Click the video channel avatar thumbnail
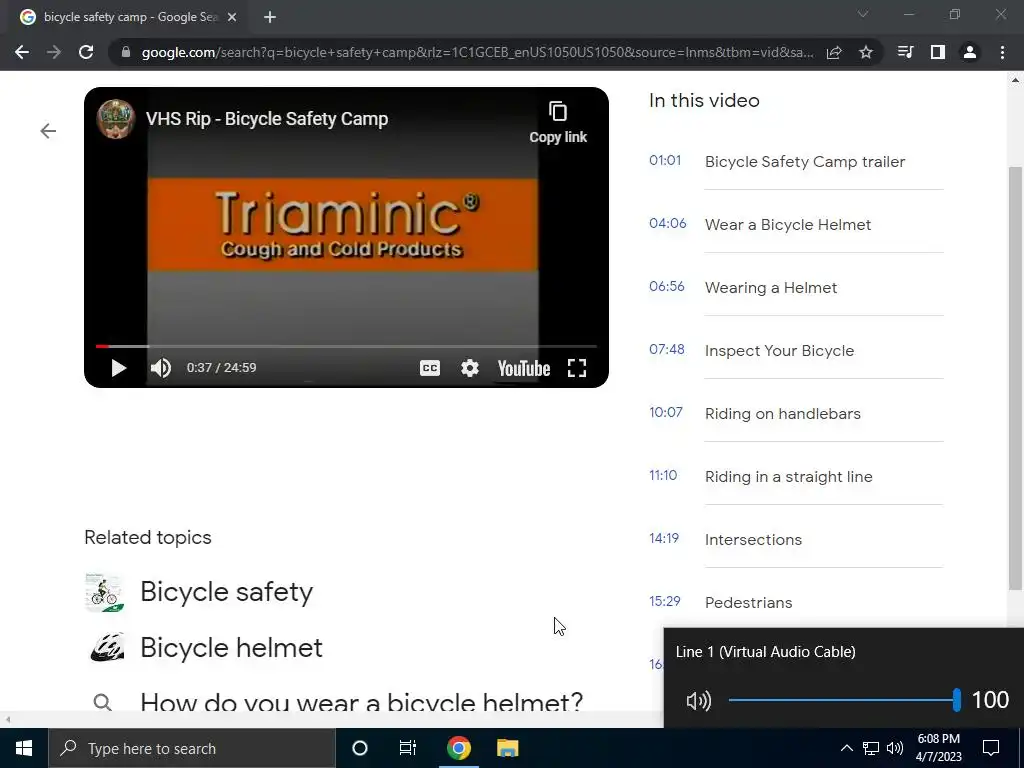The width and height of the screenshot is (1024, 768). pos(116,119)
